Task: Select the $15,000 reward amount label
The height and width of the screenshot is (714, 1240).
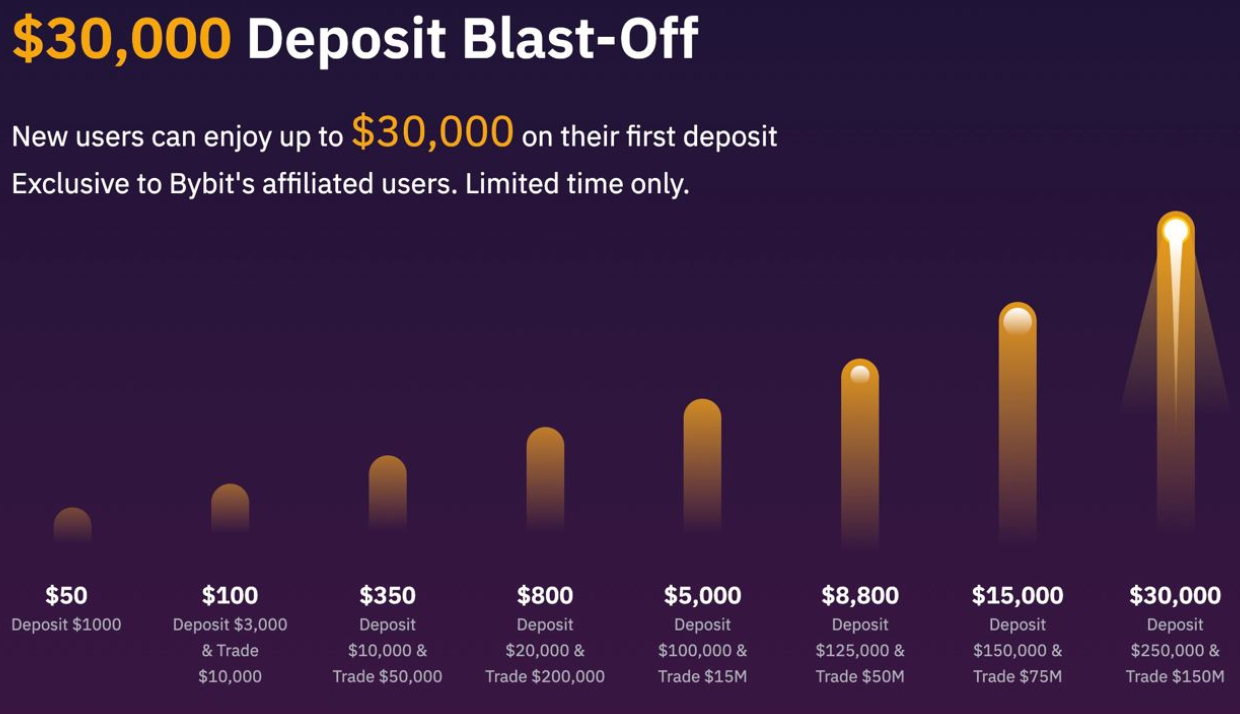Action: (1017, 596)
